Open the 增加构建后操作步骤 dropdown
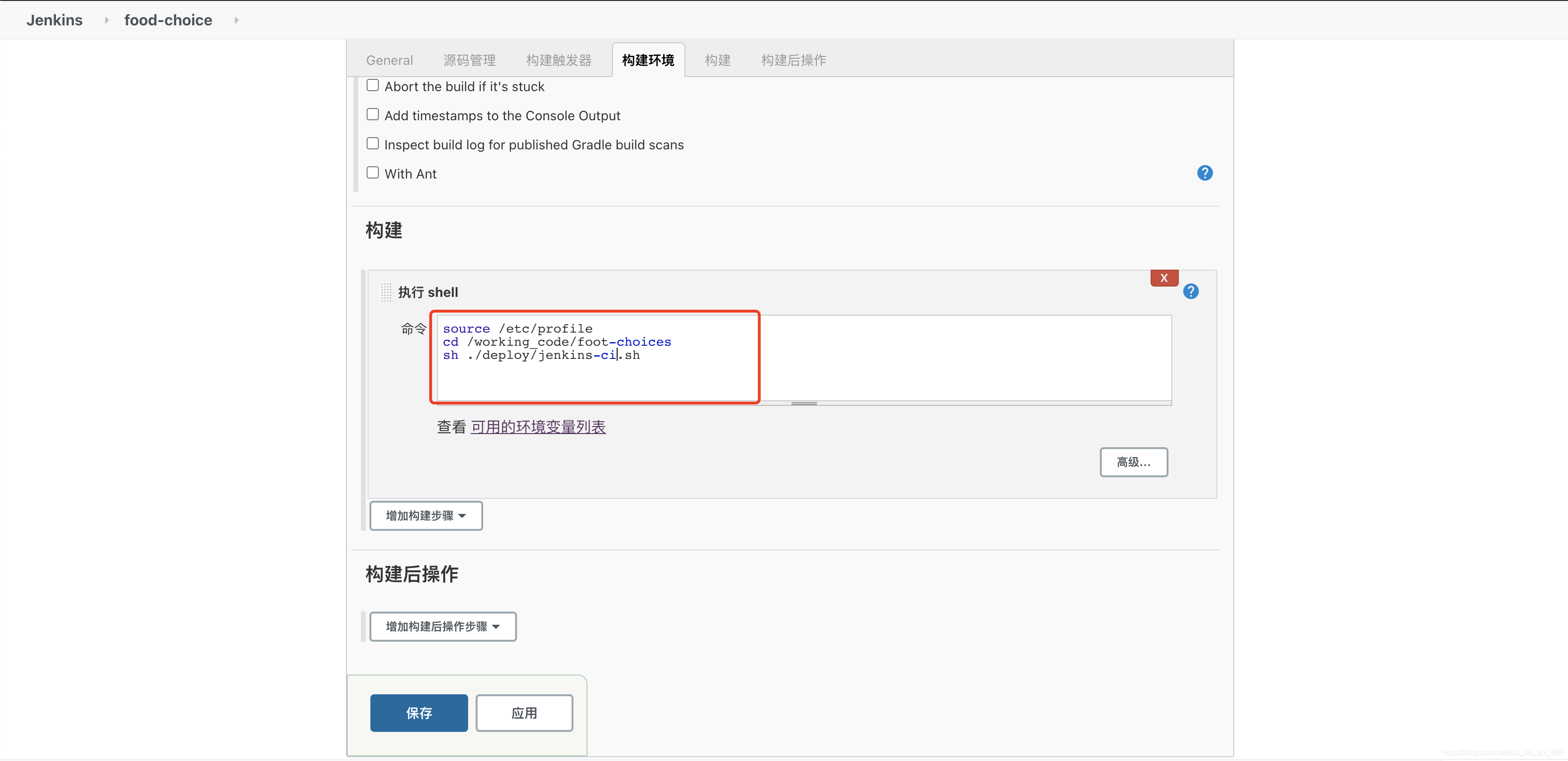This screenshot has height=761, width=1568. click(442, 626)
